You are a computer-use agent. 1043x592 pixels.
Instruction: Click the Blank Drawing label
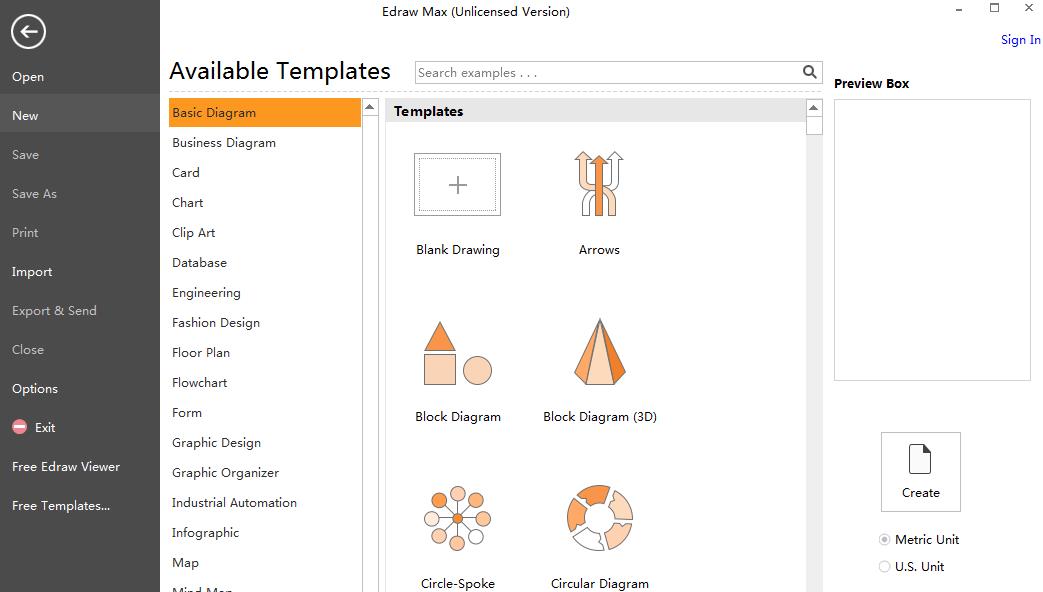(x=458, y=249)
